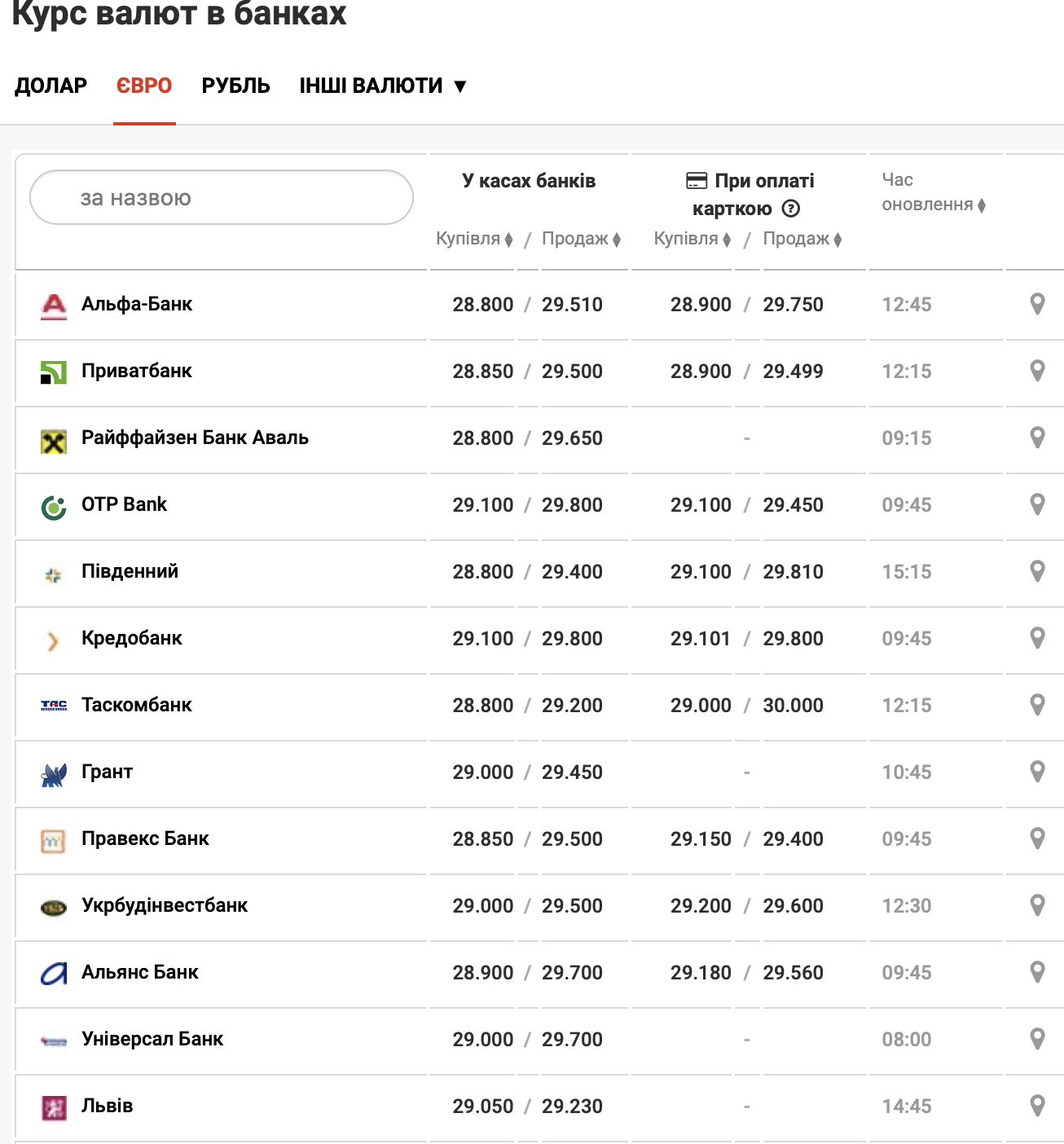Click the Райффайзен Банк Аваль logo

tap(54, 441)
